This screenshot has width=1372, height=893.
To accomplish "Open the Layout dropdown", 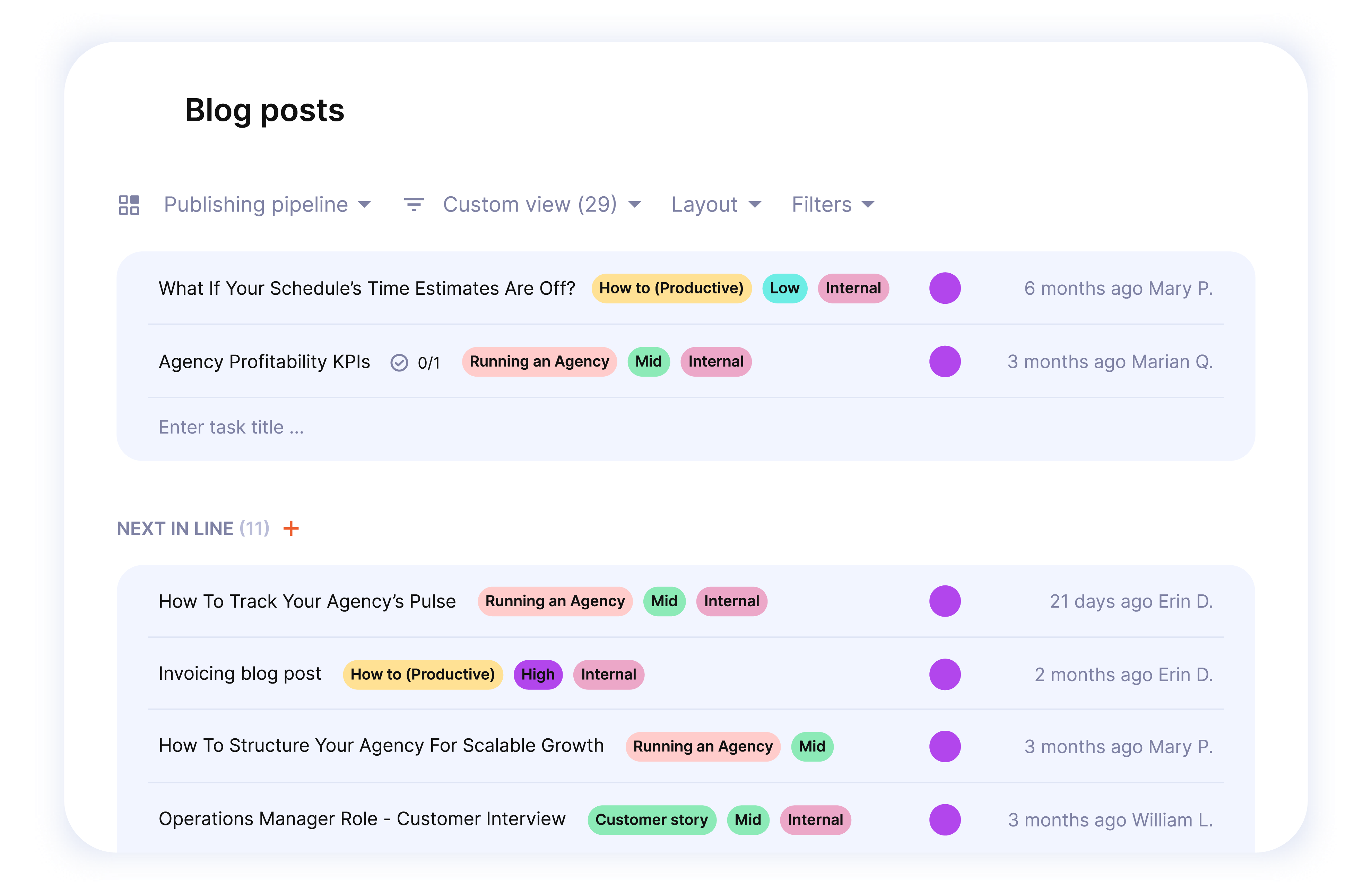I will pyautogui.click(x=717, y=204).
